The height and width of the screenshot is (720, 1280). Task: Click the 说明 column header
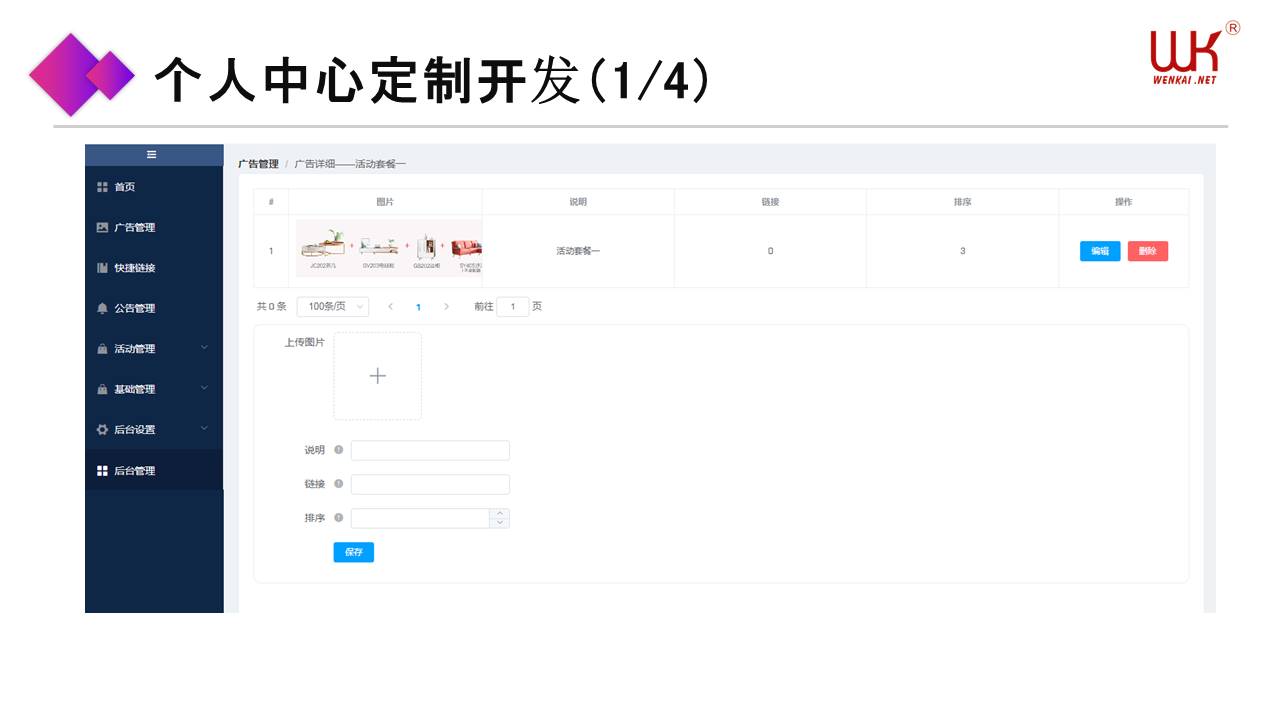578,202
